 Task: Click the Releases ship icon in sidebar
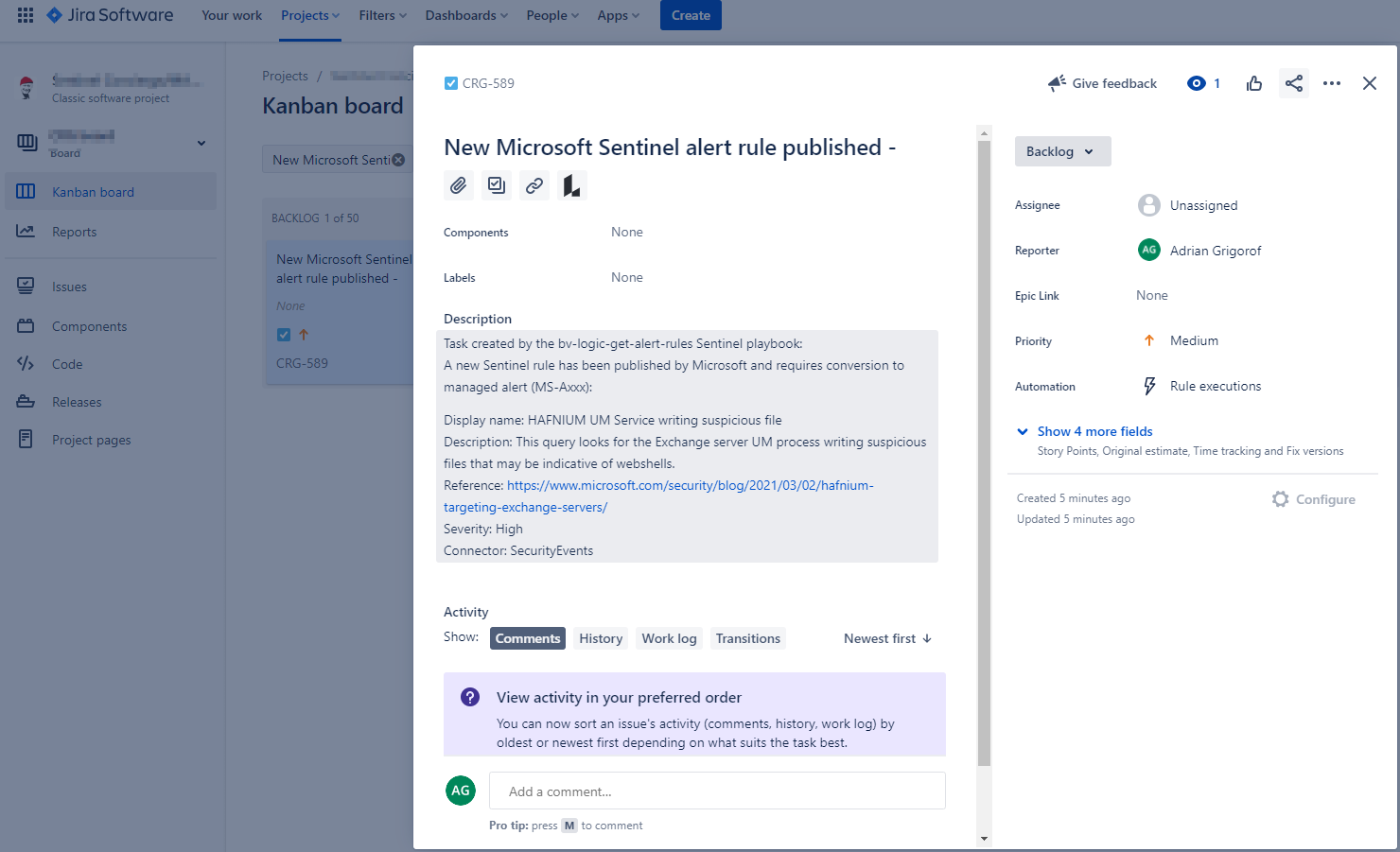point(26,402)
